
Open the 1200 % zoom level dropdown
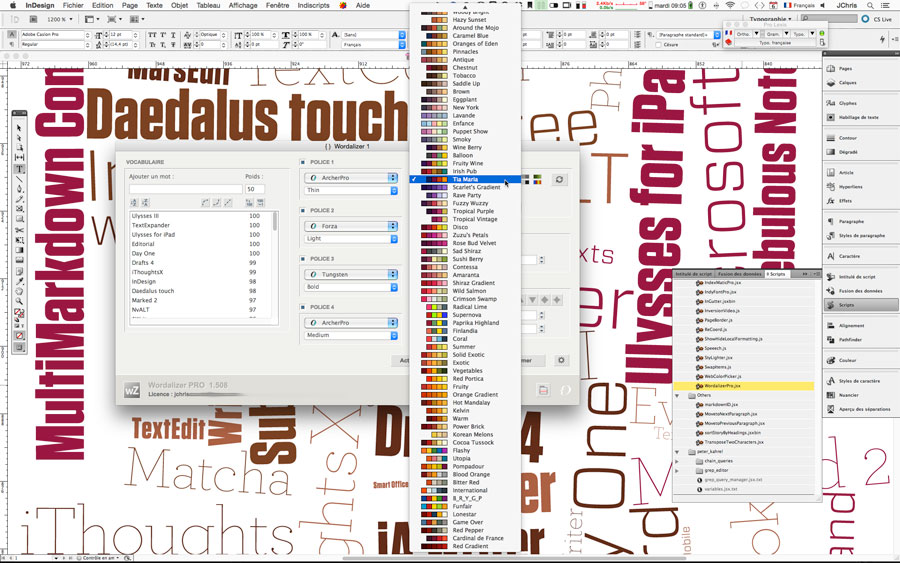click(x=60, y=19)
